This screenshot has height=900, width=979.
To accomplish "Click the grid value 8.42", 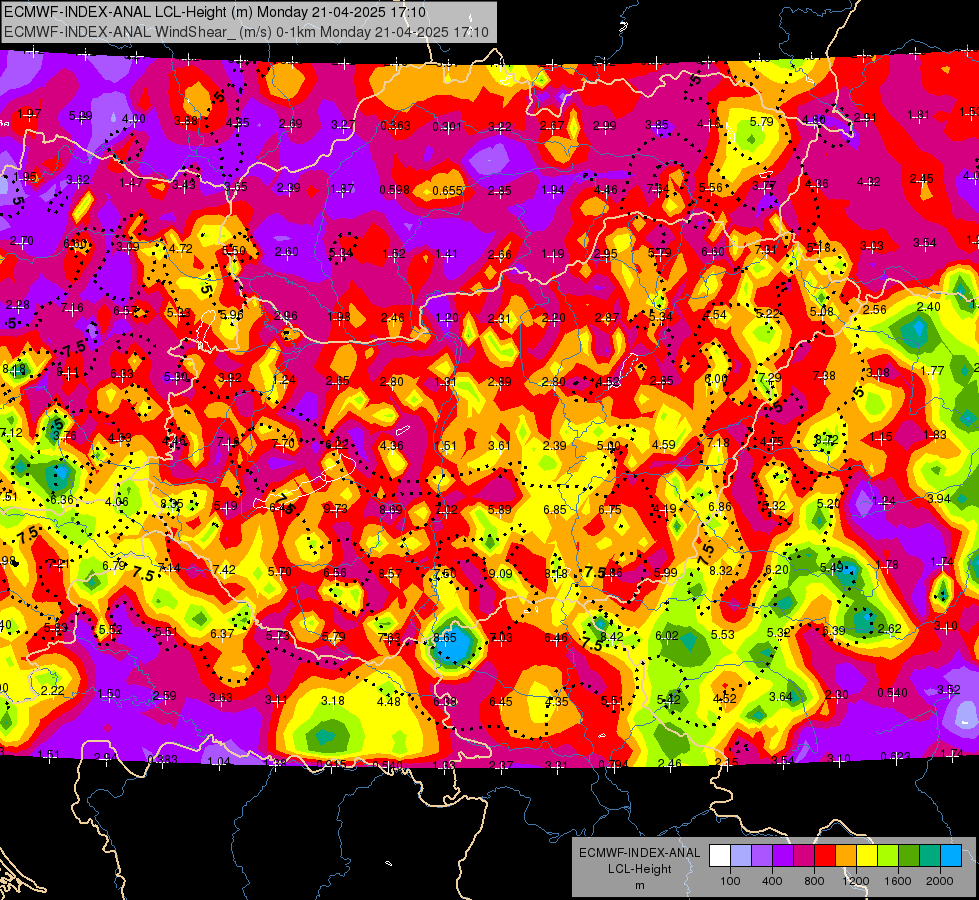I will coord(611,636).
